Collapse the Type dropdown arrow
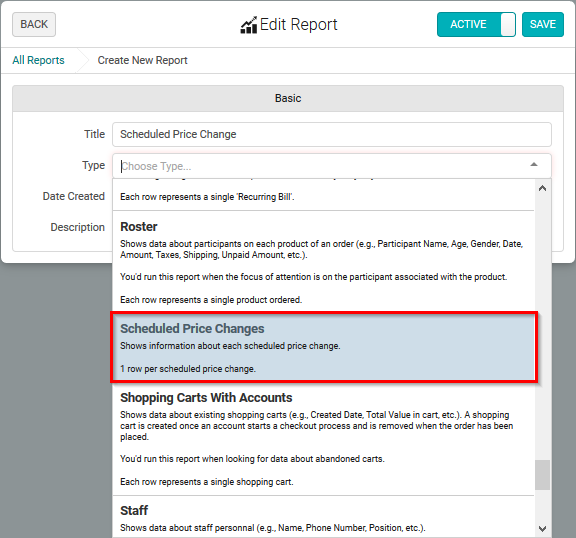 pyautogui.click(x=534, y=165)
